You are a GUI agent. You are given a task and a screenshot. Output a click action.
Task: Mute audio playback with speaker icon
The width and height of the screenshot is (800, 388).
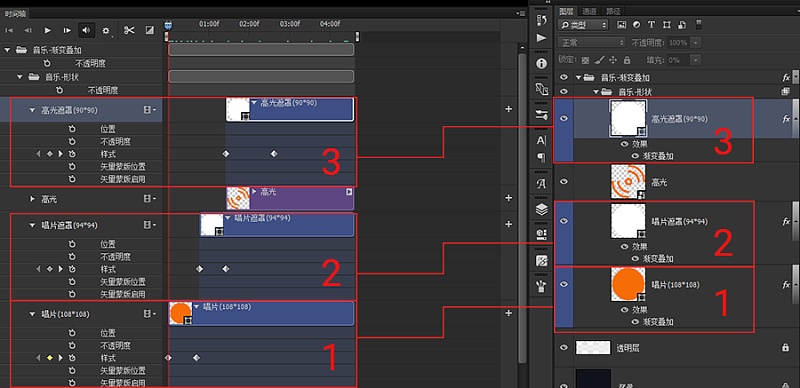point(86,31)
